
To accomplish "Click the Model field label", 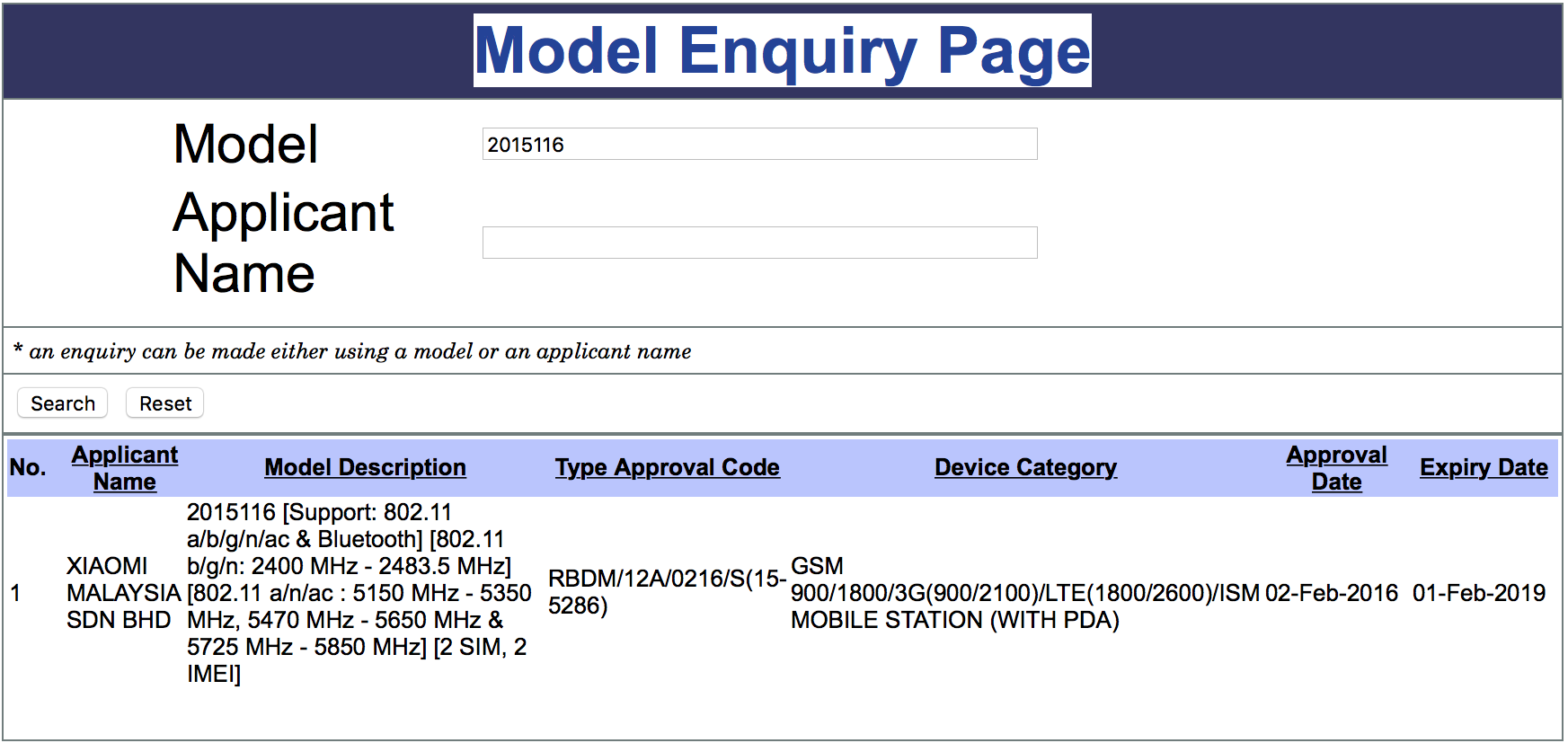I will [245, 144].
